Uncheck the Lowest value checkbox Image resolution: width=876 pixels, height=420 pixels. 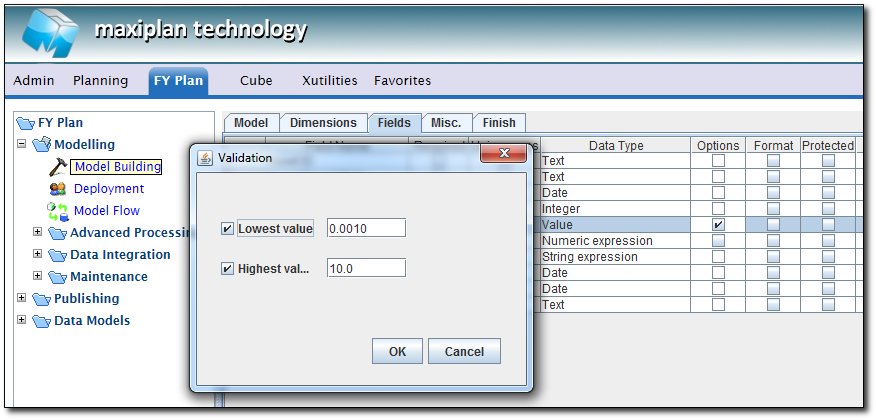pyautogui.click(x=227, y=229)
